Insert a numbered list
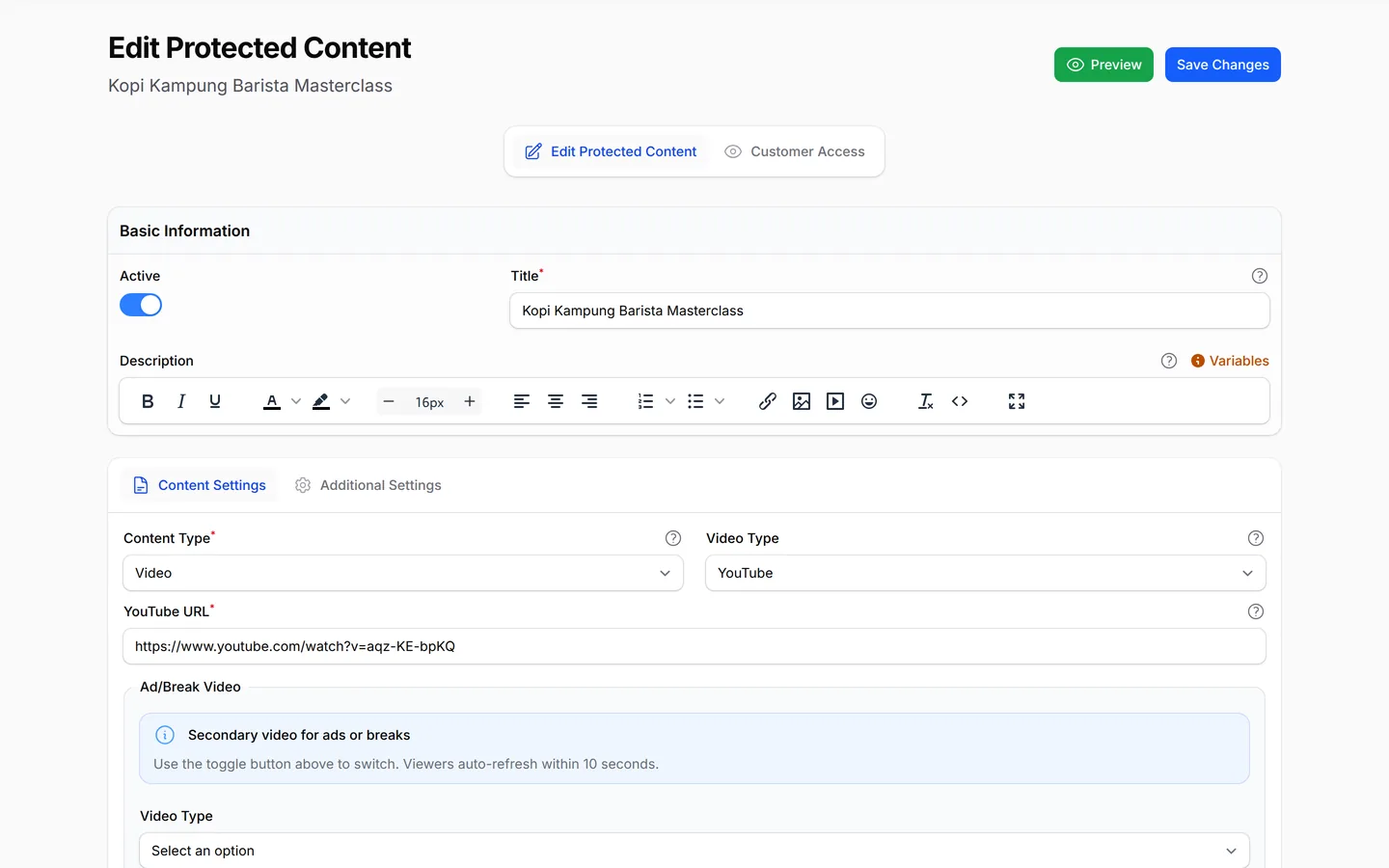1389x868 pixels. tap(646, 401)
